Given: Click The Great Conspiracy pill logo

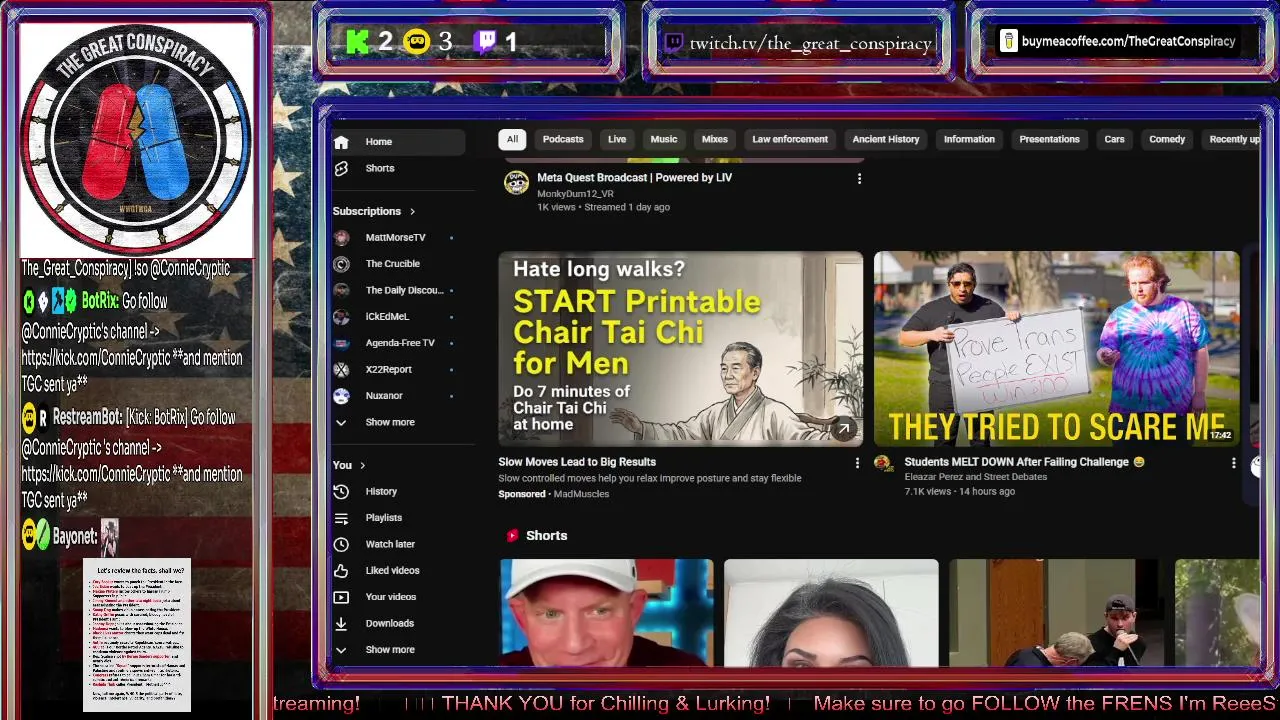Looking at the screenshot, I should (136, 141).
